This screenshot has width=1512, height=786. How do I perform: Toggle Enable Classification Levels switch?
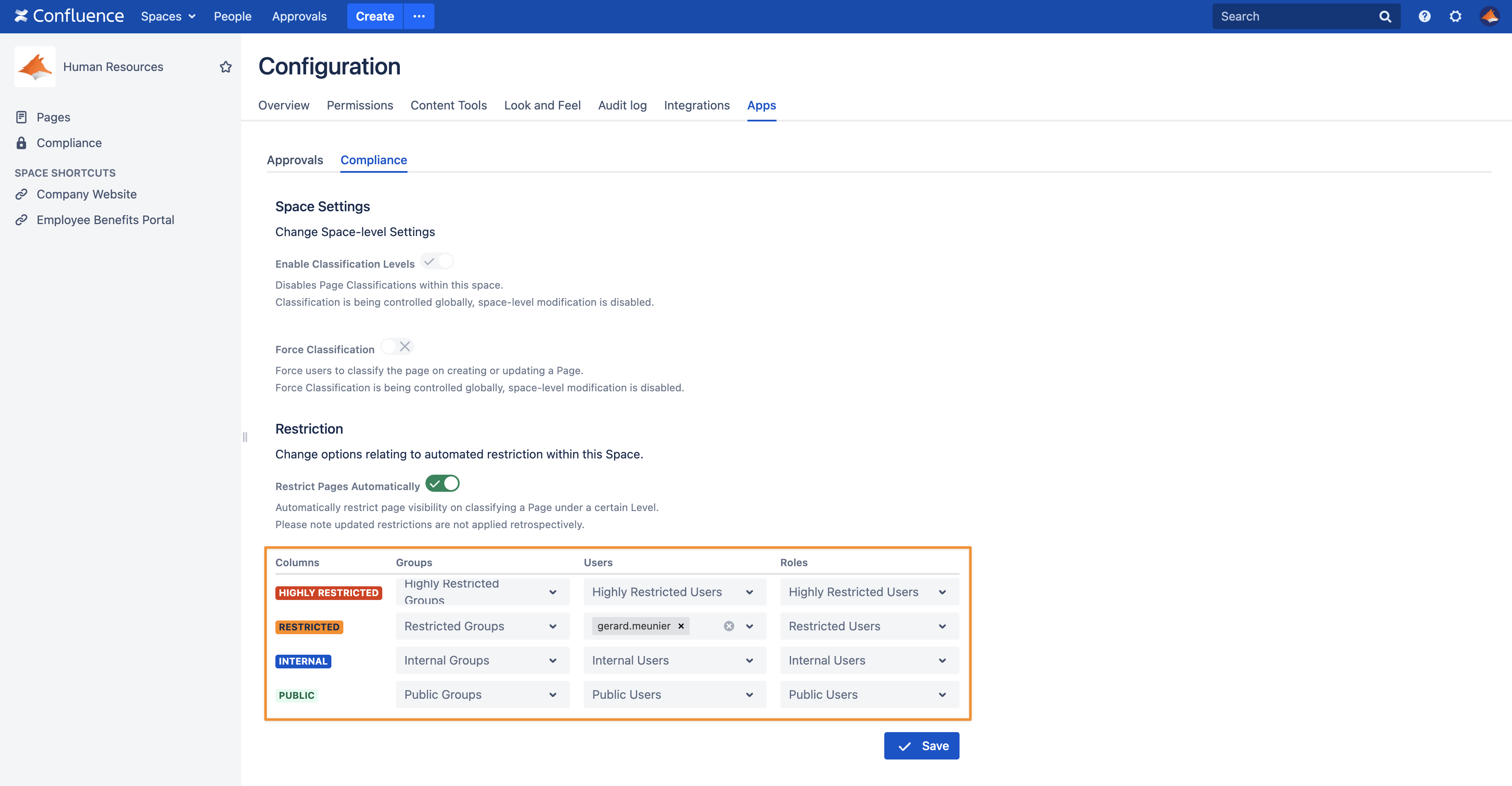click(x=437, y=261)
